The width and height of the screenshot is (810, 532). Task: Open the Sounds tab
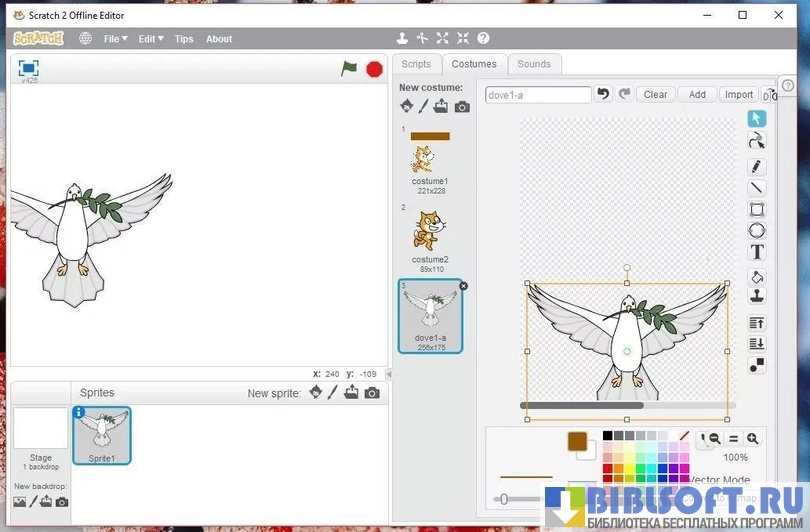click(534, 64)
